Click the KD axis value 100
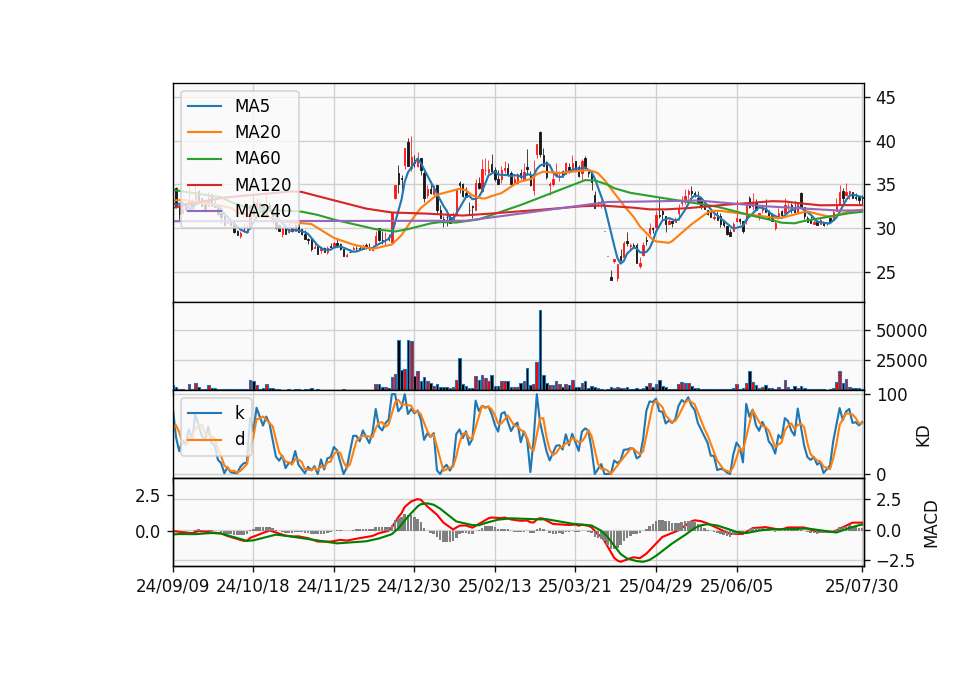This screenshot has height=690, width=960. coord(891,395)
